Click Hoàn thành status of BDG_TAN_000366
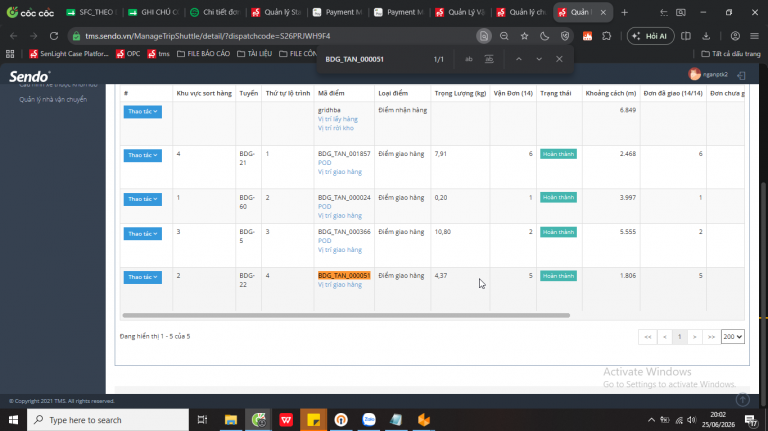This screenshot has height=431, width=768. coord(558,232)
